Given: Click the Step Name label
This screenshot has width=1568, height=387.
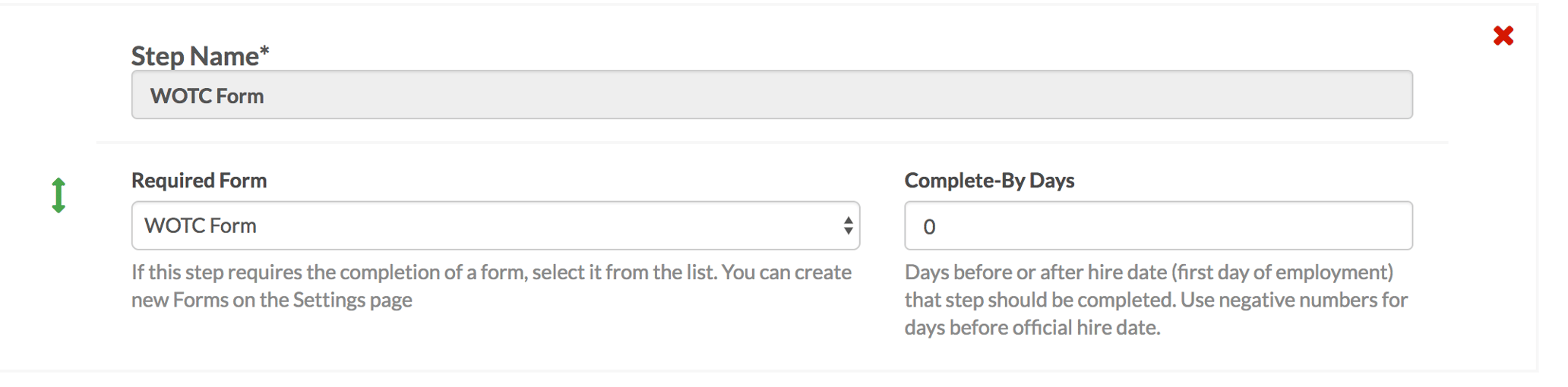Looking at the screenshot, I should [x=194, y=56].
